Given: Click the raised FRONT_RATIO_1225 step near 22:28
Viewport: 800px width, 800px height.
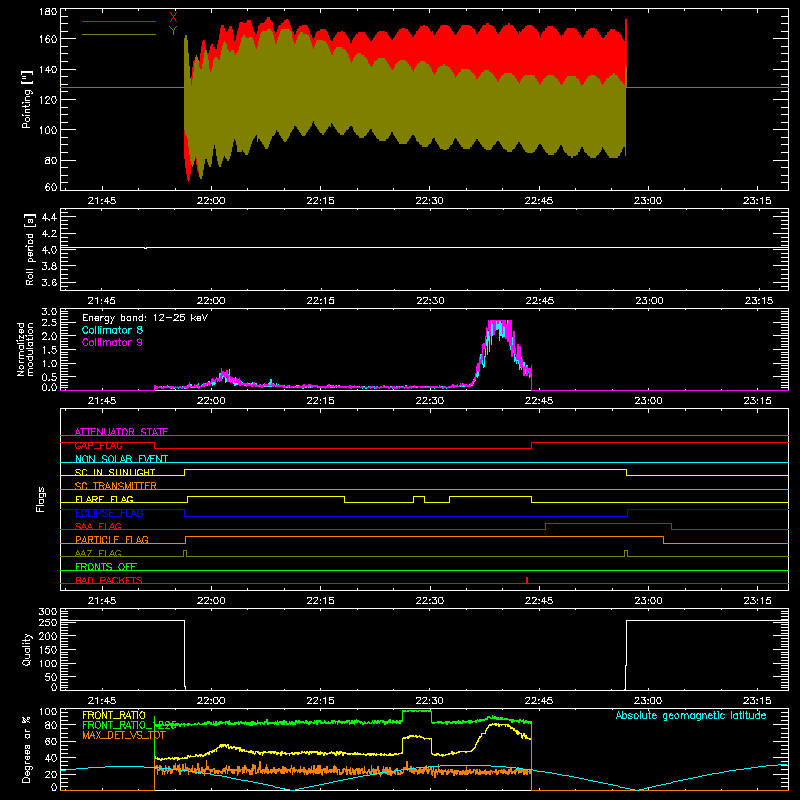Looking at the screenshot, I should pyautogui.click(x=417, y=711).
